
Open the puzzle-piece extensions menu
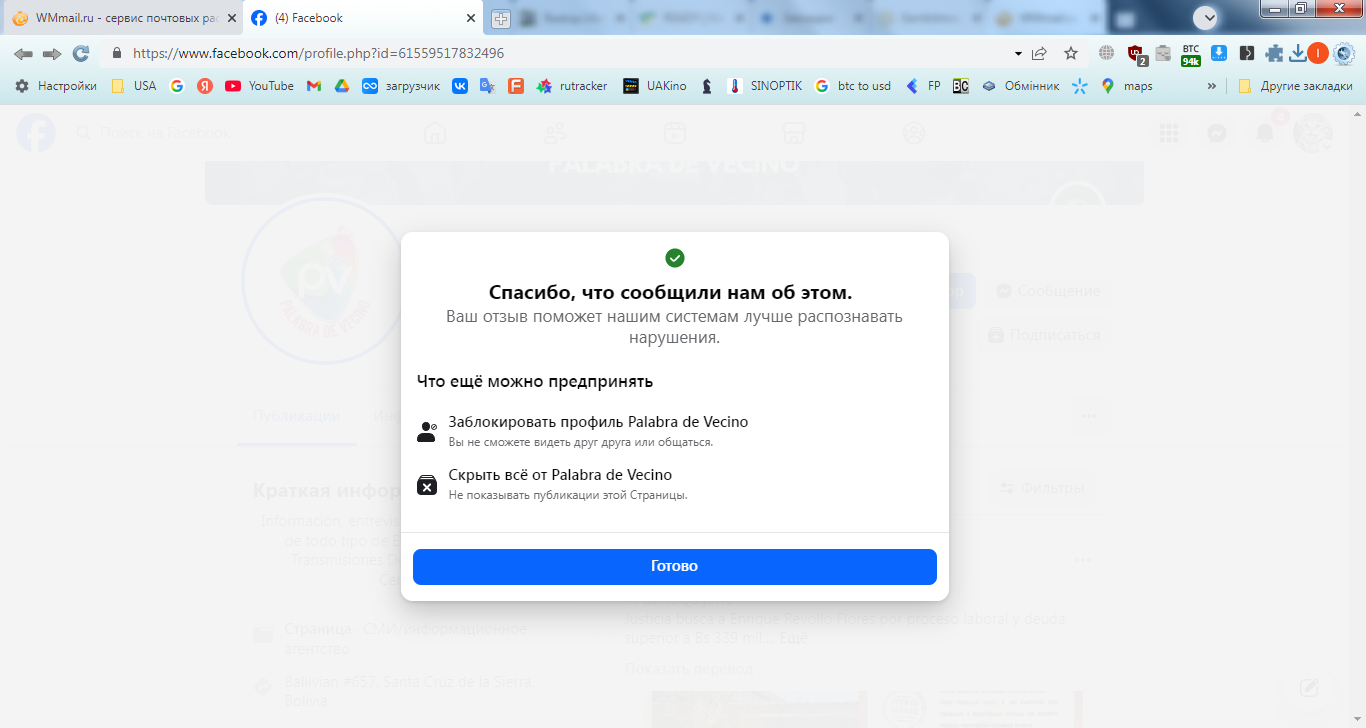[x=1273, y=53]
